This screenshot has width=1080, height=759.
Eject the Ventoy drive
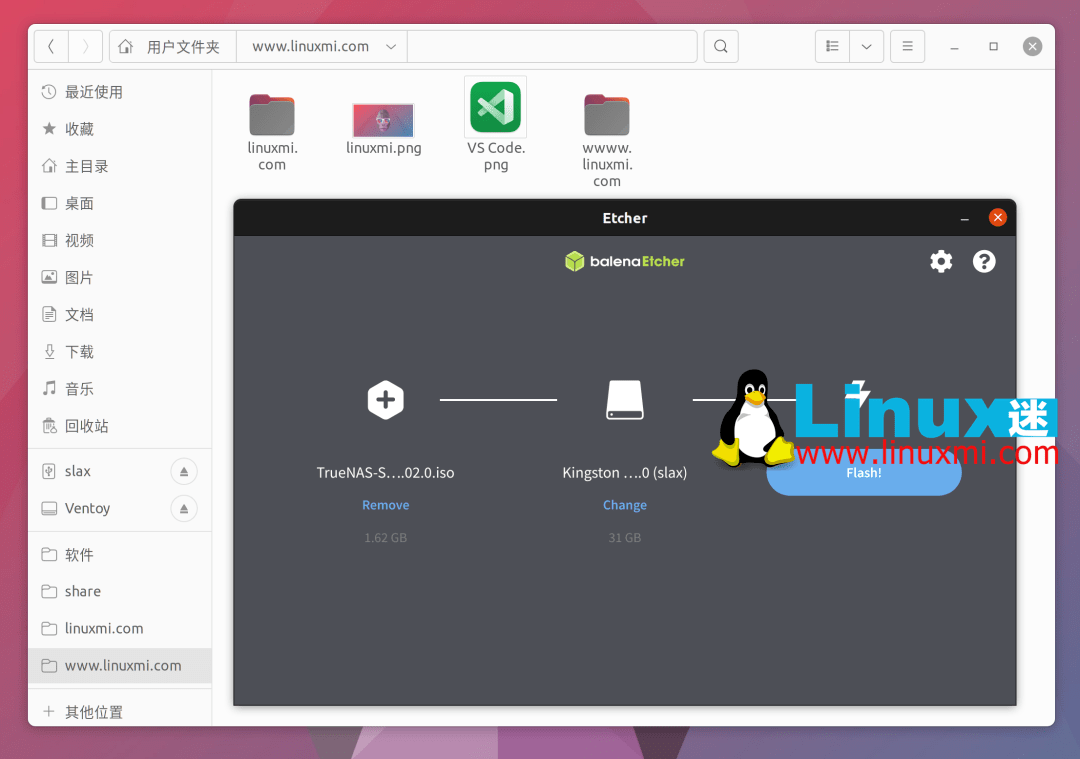point(184,509)
